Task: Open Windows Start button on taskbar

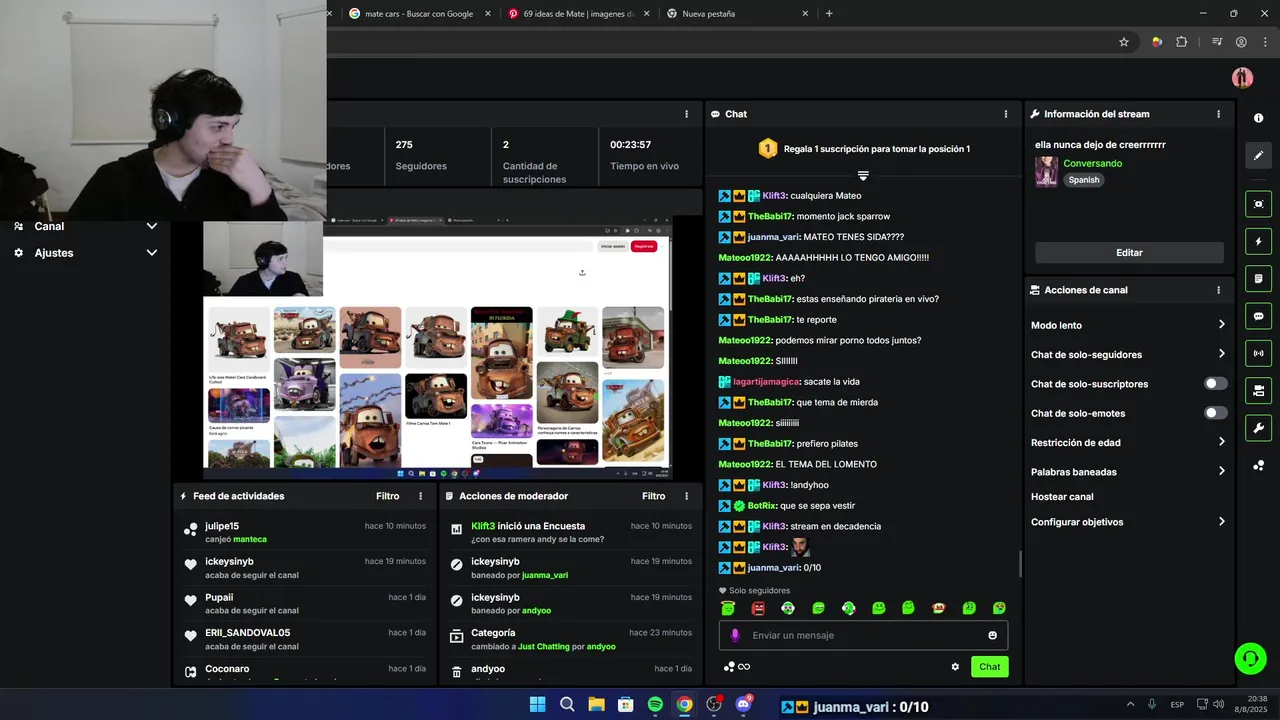Action: [x=537, y=704]
